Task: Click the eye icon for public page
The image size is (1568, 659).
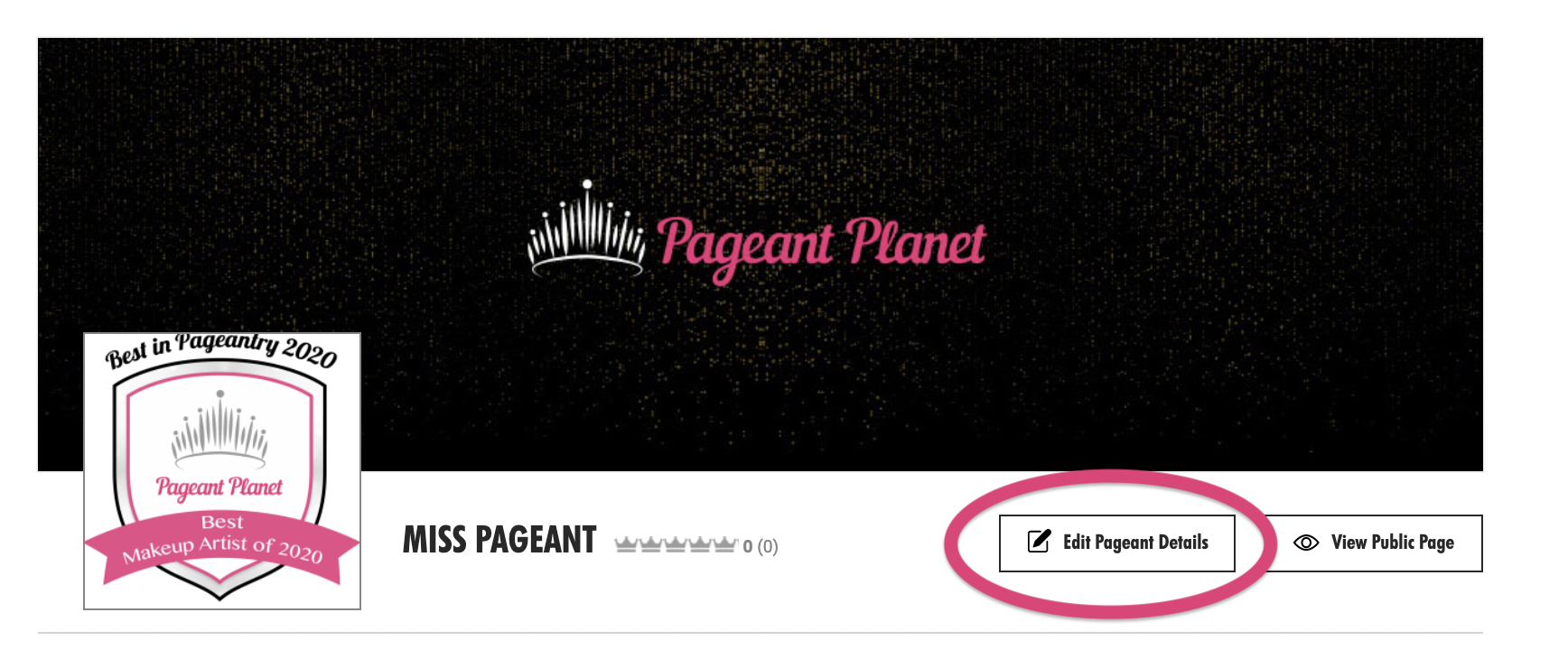Action: [1306, 543]
